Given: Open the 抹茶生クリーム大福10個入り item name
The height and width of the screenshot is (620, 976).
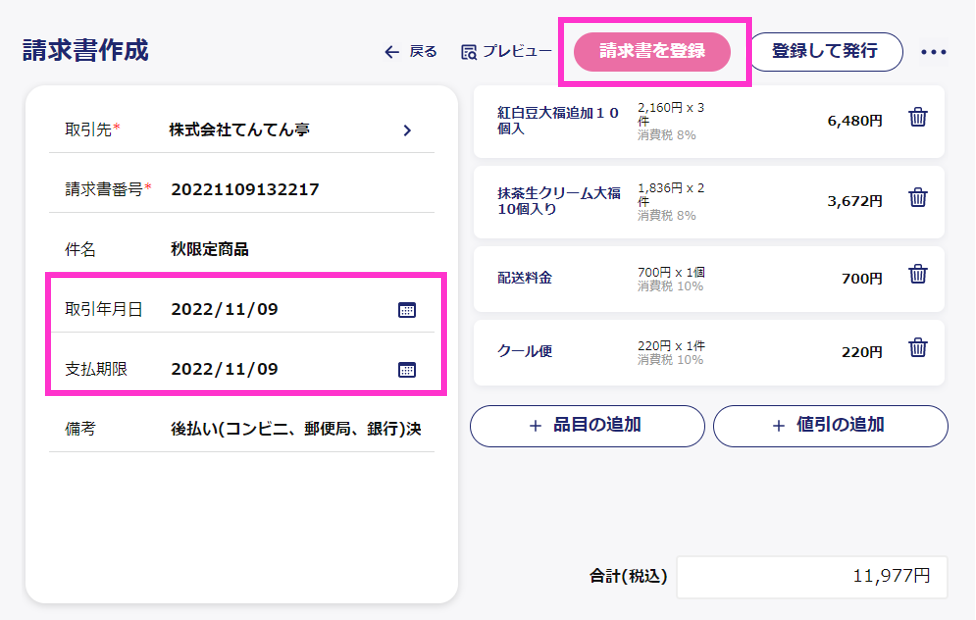Looking at the screenshot, I should [x=559, y=201].
